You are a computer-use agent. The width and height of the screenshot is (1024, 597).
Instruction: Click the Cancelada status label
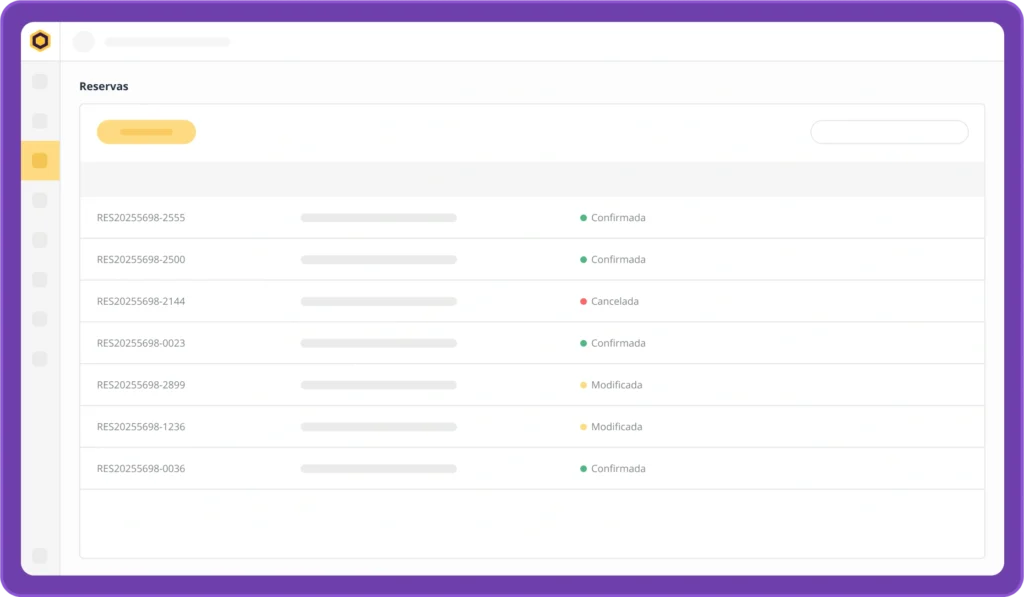tap(615, 301)
